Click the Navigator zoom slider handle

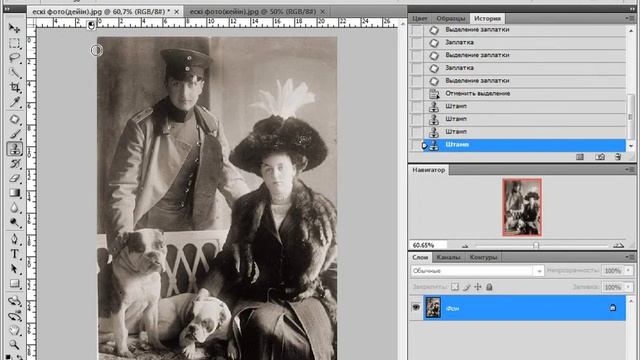(536, 245)
